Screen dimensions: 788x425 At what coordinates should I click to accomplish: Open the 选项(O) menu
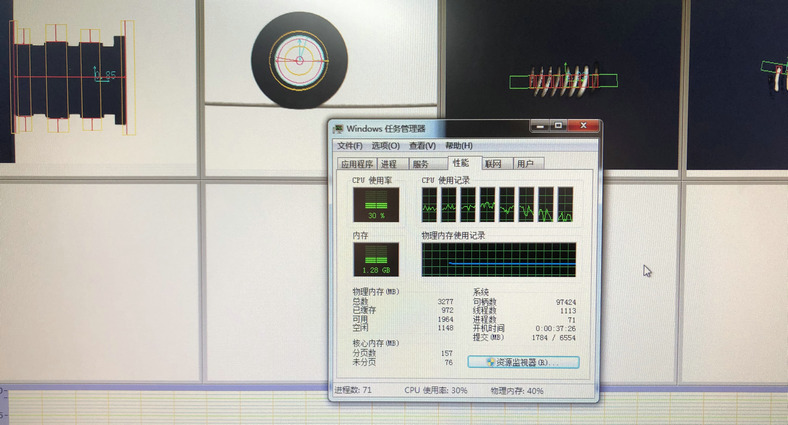tap(386, 146)
